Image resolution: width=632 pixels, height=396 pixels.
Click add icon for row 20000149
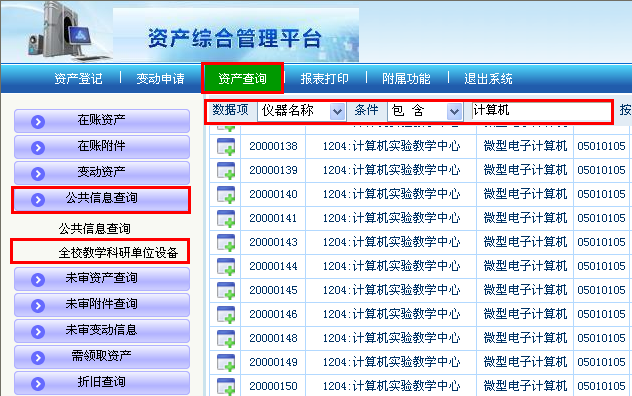[226, 363]
